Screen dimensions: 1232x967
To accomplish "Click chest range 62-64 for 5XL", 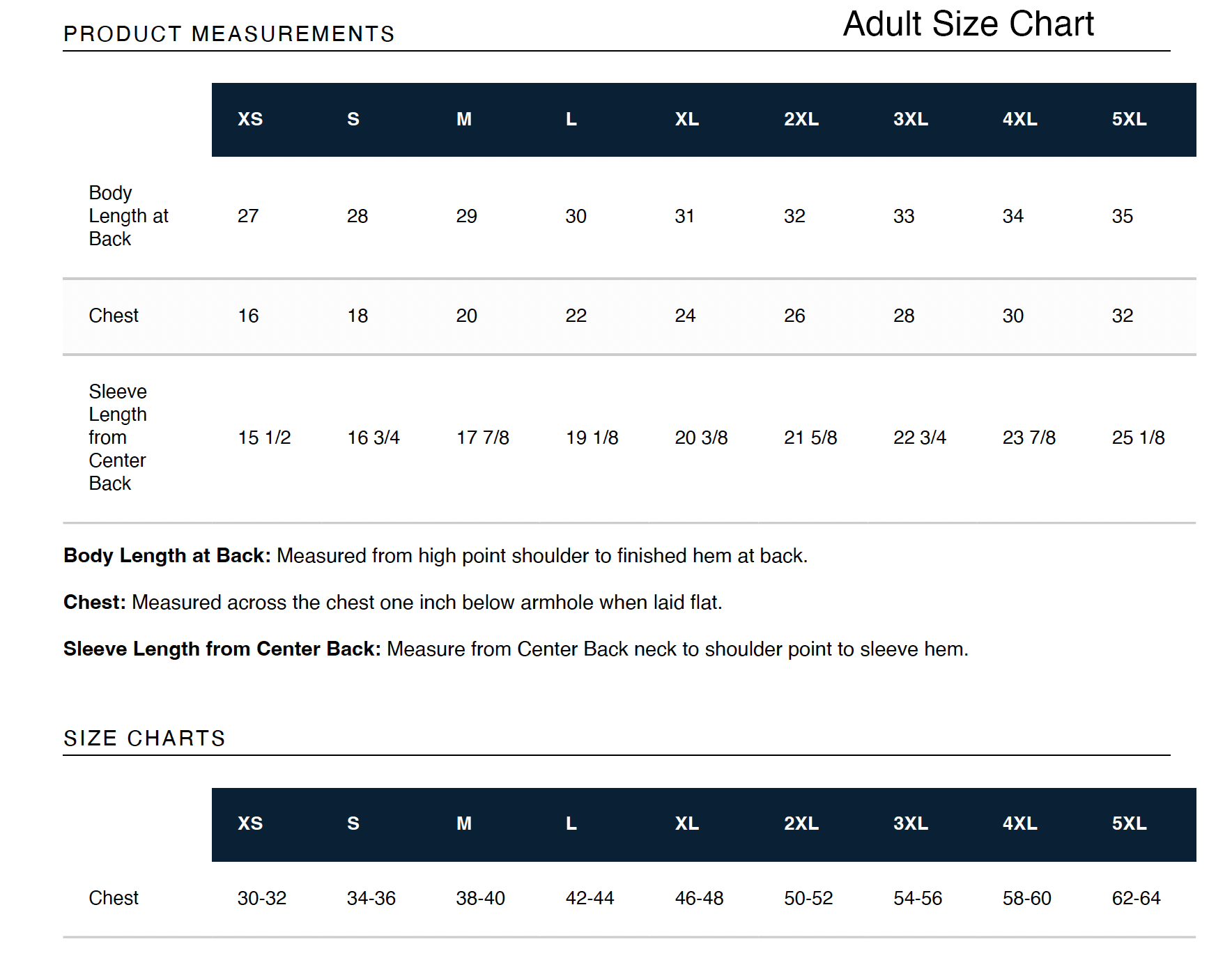I will click(x=1136, y=898).
